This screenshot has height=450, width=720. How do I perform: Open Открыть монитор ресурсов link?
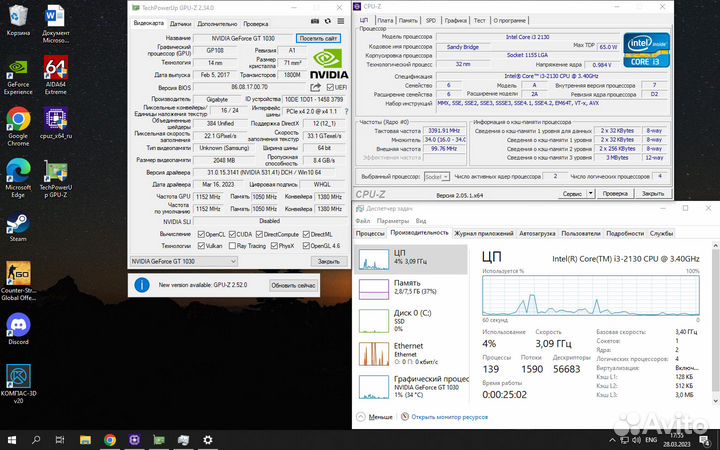[x=449, y=417]
